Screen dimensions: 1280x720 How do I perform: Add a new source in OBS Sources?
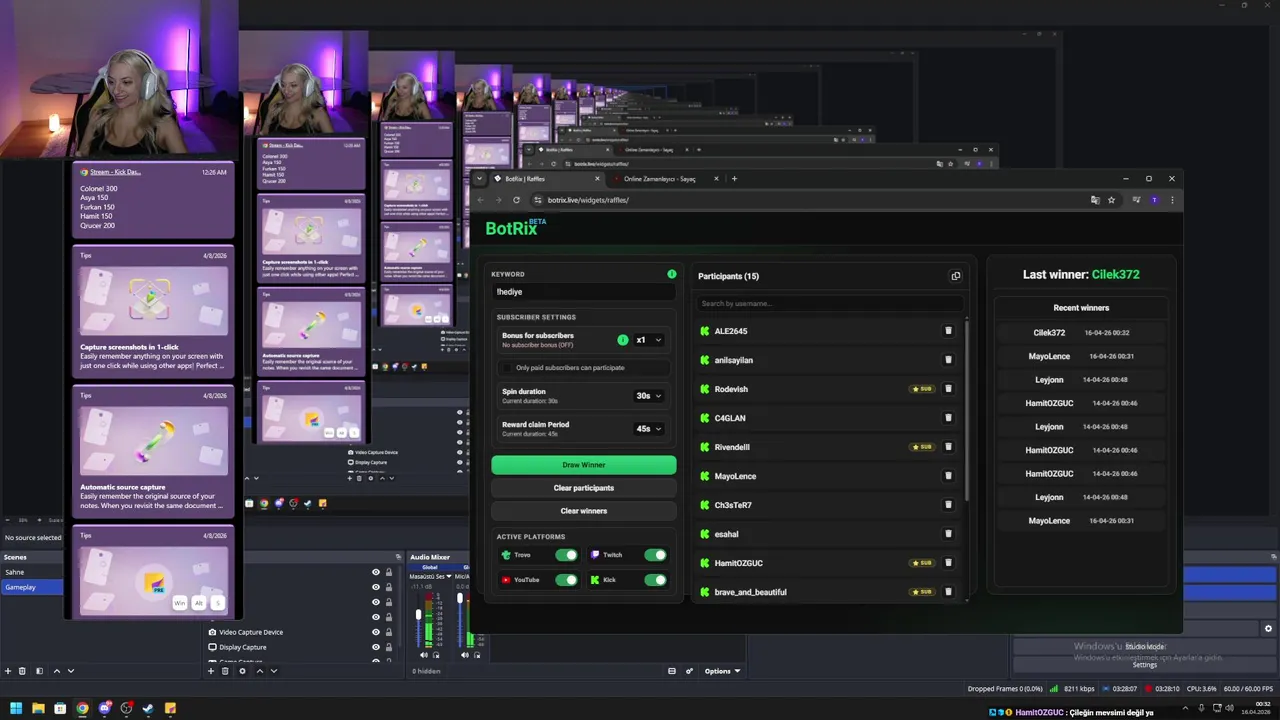[x=211, y=671]
